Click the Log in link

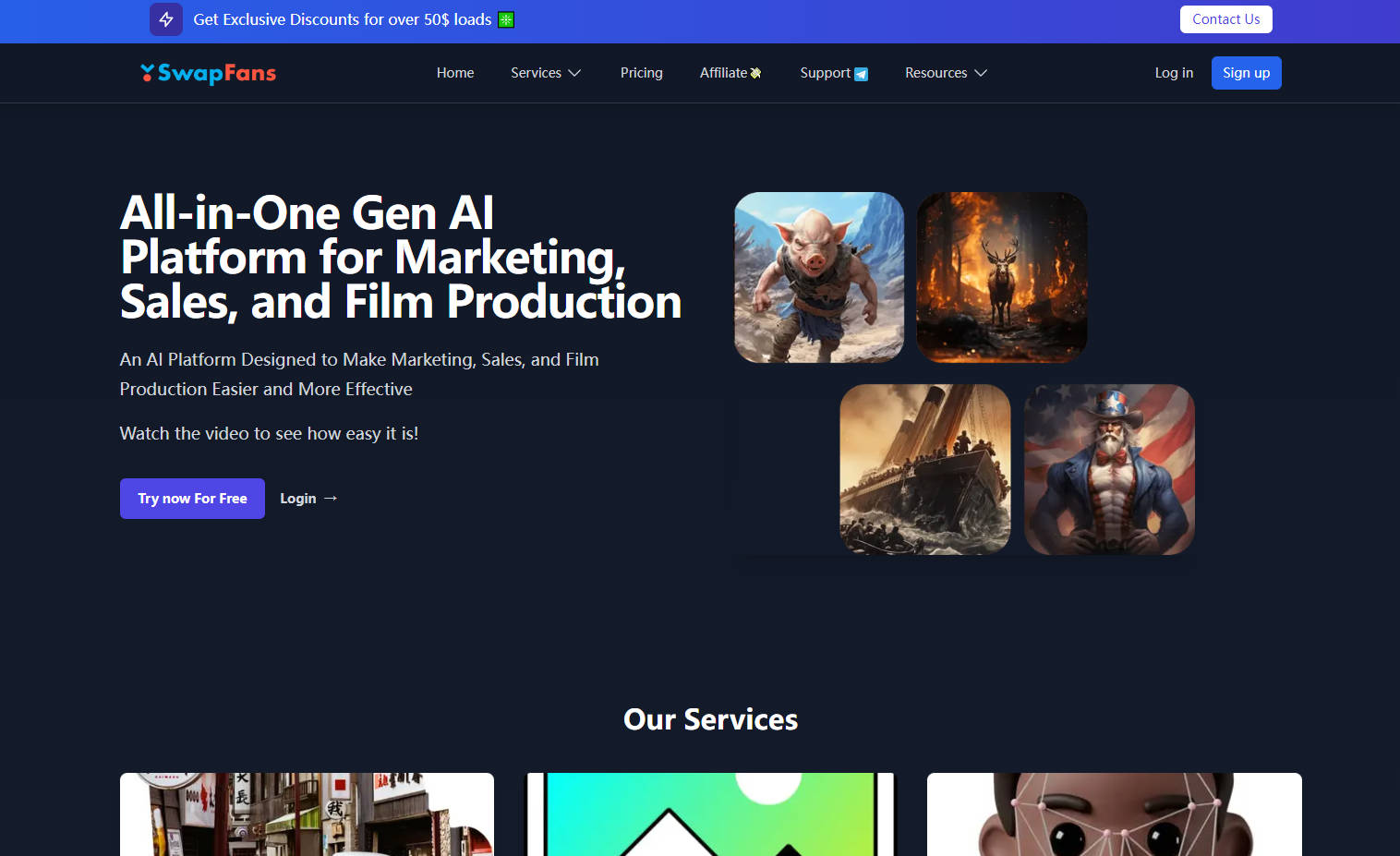click(x=1174, y=73)
